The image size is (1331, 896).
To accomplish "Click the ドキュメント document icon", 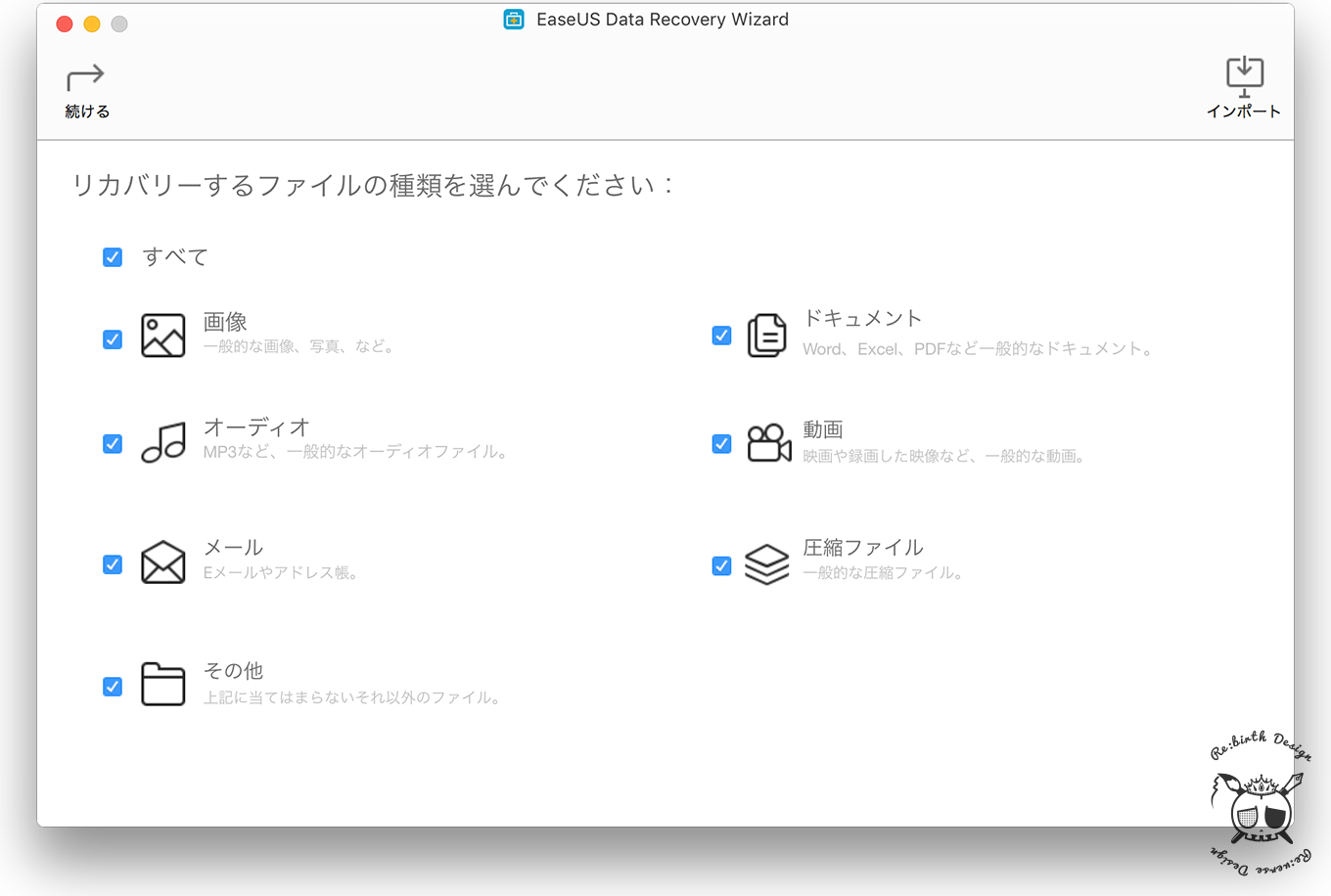I will click(766, 336).
